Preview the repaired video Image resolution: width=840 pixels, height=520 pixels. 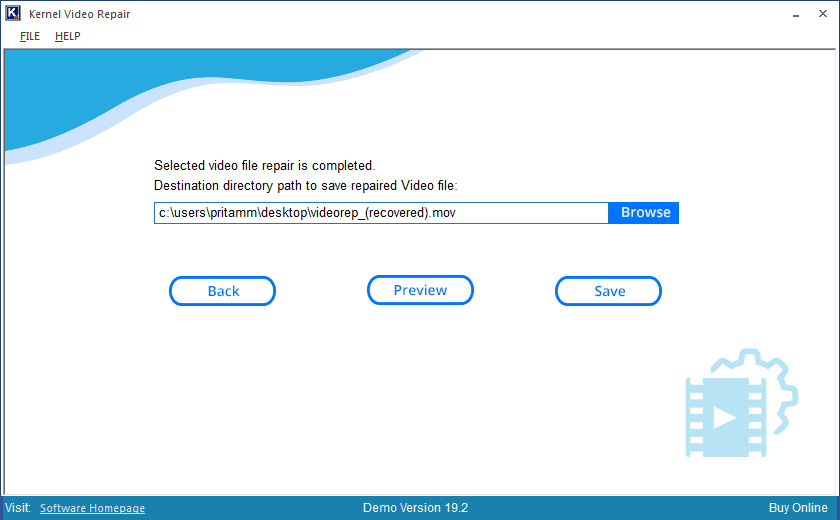[x=420, y=290]
